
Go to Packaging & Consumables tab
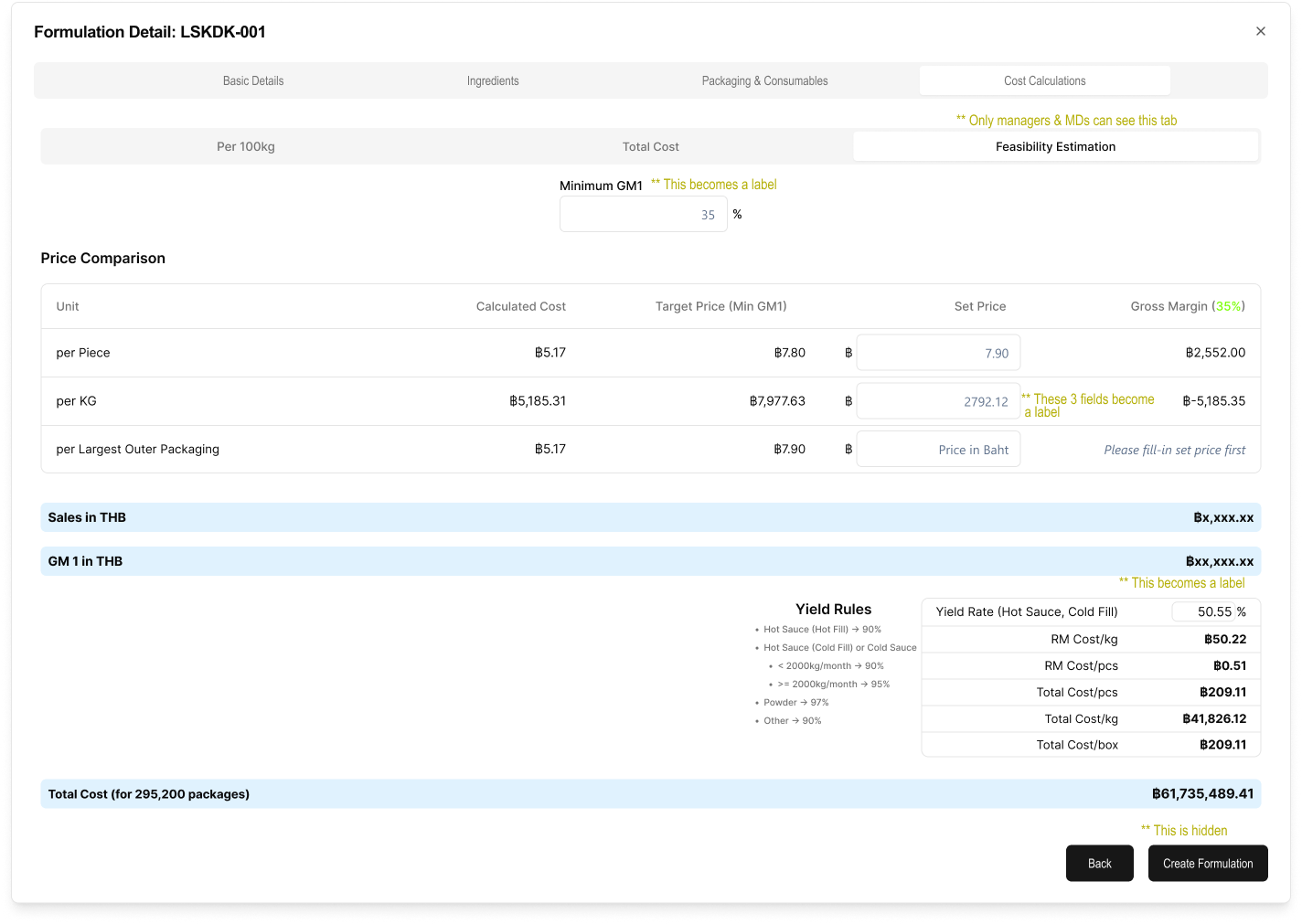tap(764, 80)
